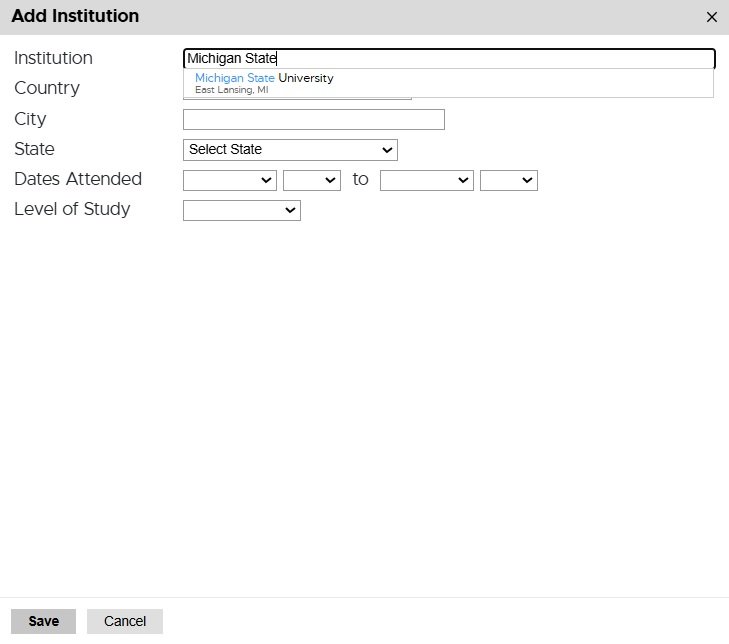Screen dimensions: 729x644
Task: Click the State label
Action: coord(34,149)
